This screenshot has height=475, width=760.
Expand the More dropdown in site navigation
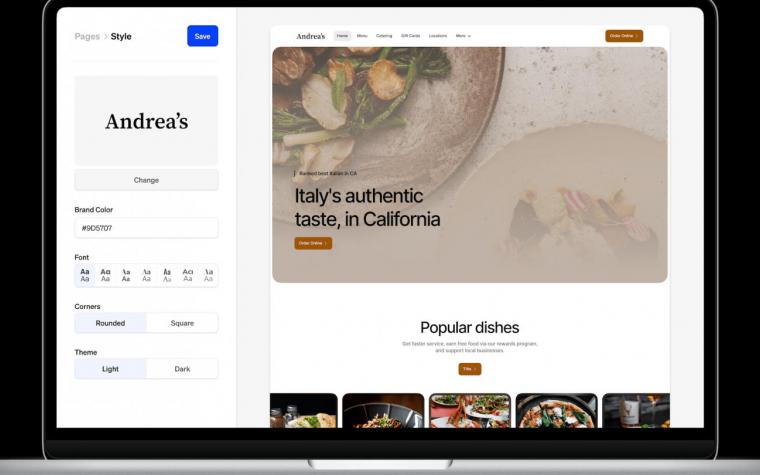tap(463, 36)
